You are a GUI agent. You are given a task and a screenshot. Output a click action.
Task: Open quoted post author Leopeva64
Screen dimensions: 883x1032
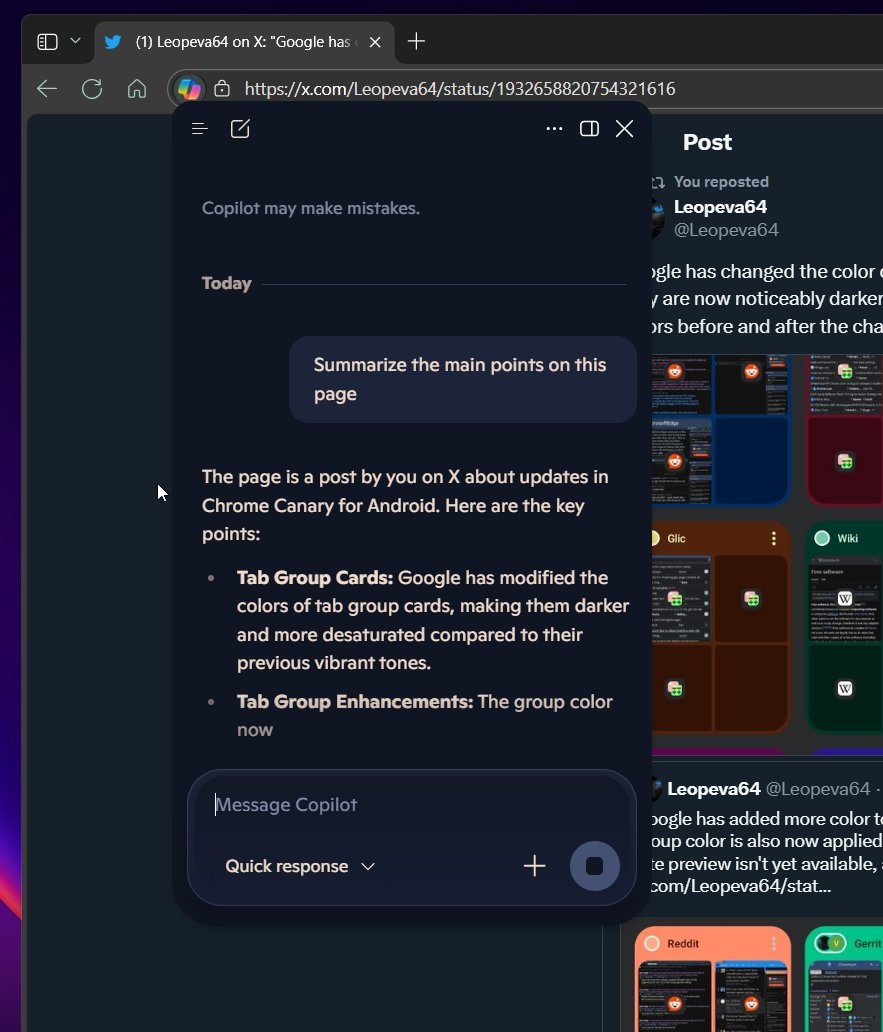click(713, 788)
